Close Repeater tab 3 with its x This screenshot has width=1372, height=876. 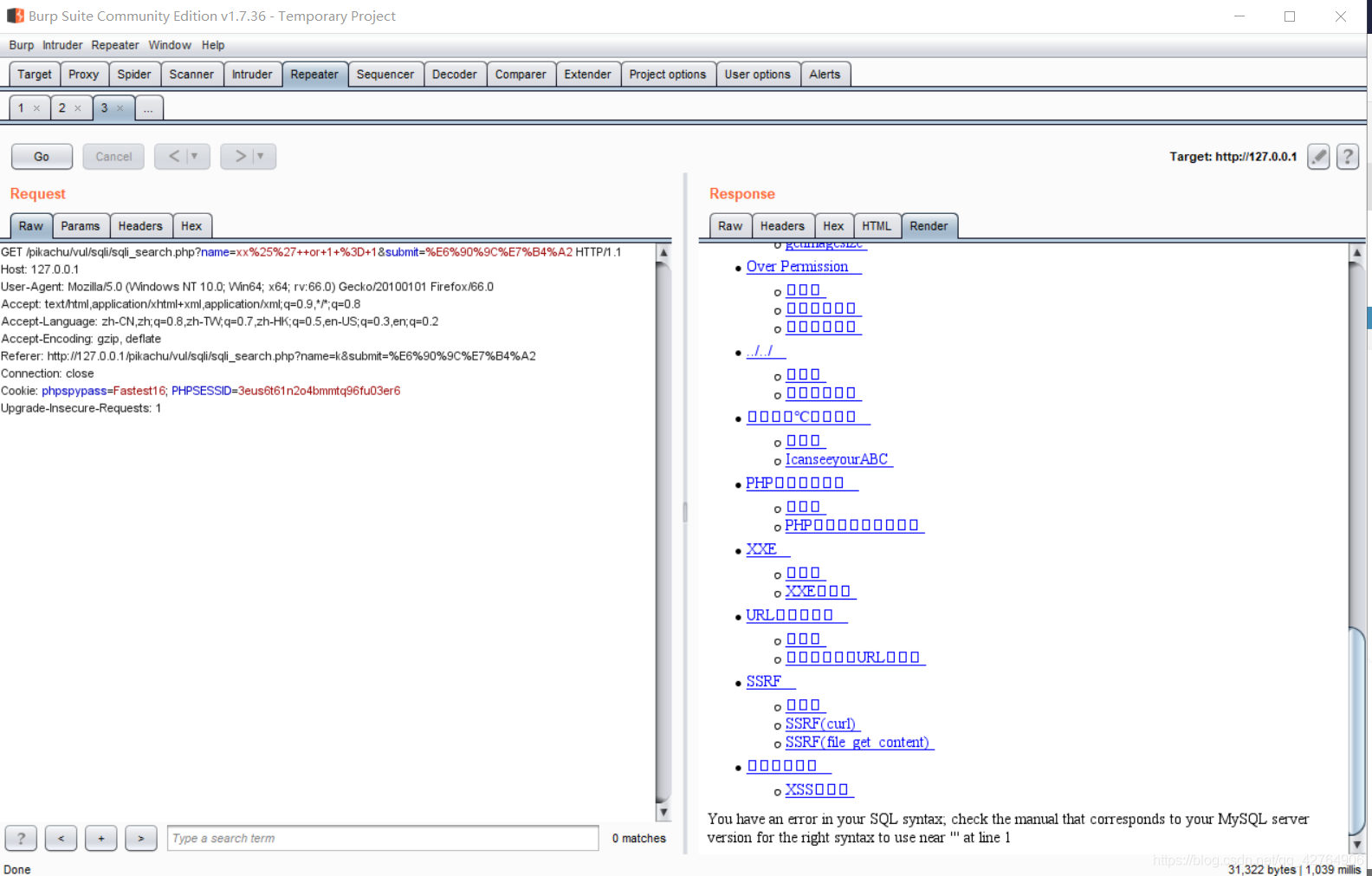[120, 108]
